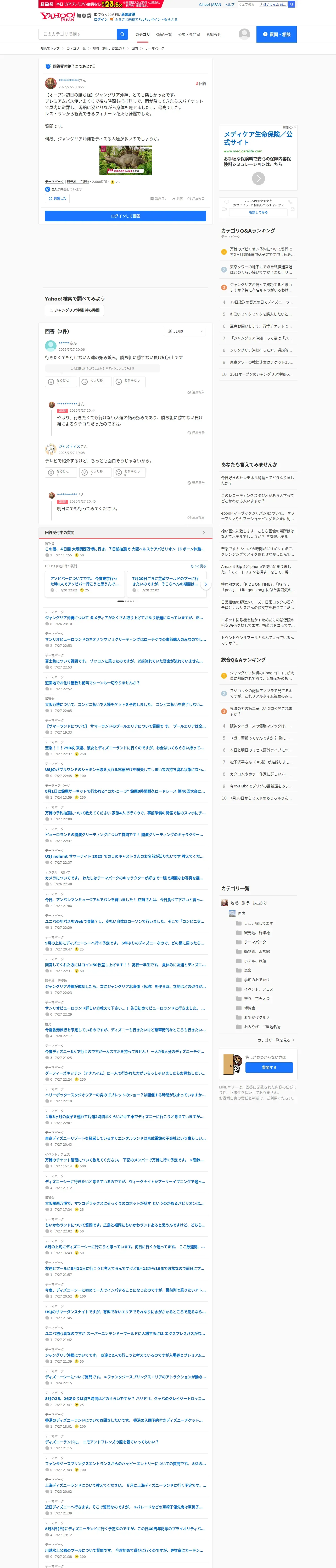Click the folder icon beside 博覧会

pyautogui.click(x=239, y=1008)
